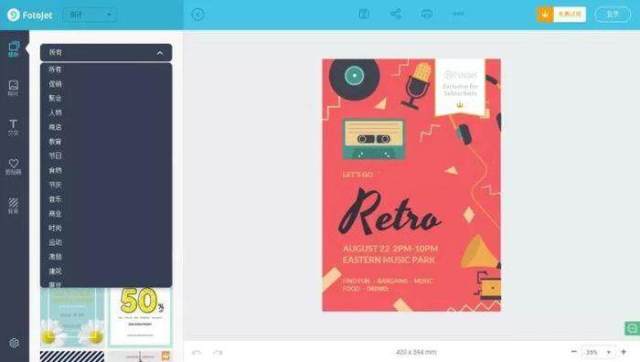Click the microphone graphic on the poster
The width and height of the screenshot is (640, 362).
click(418, 86)
